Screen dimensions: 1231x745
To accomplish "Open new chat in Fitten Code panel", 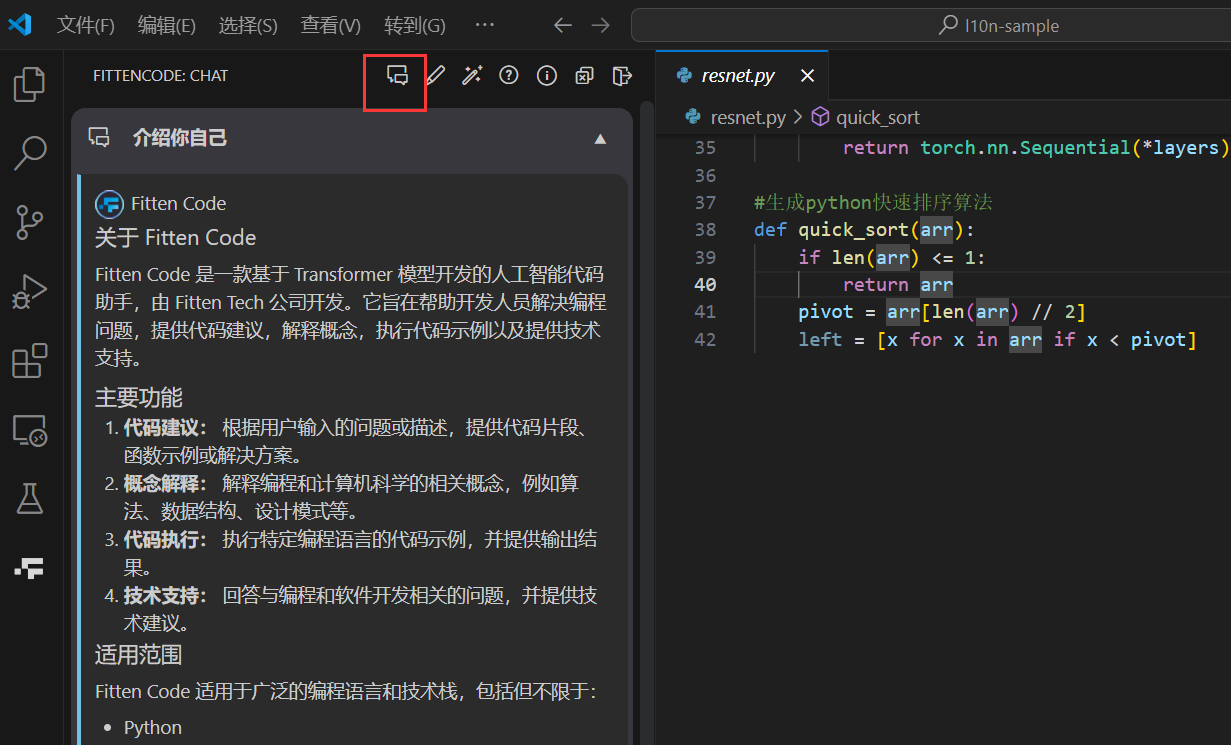I will (x=397, y=76).
